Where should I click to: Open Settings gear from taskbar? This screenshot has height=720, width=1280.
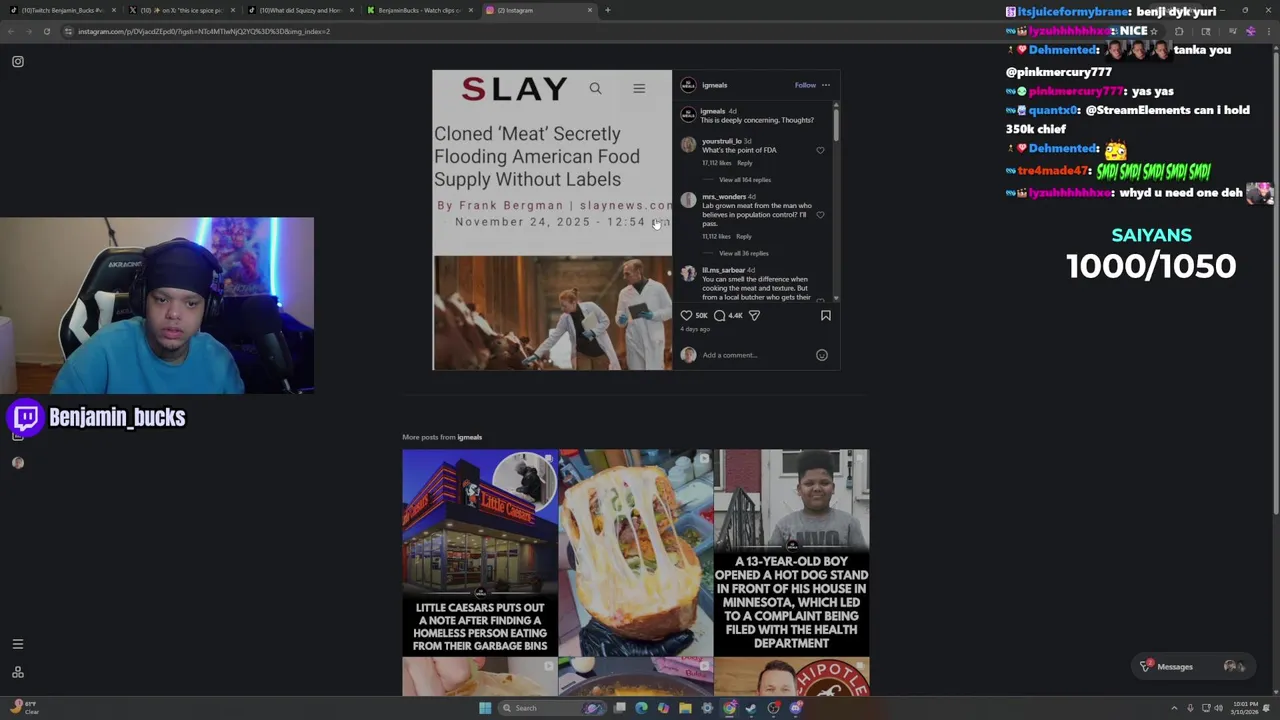click(x=707, y=708)
